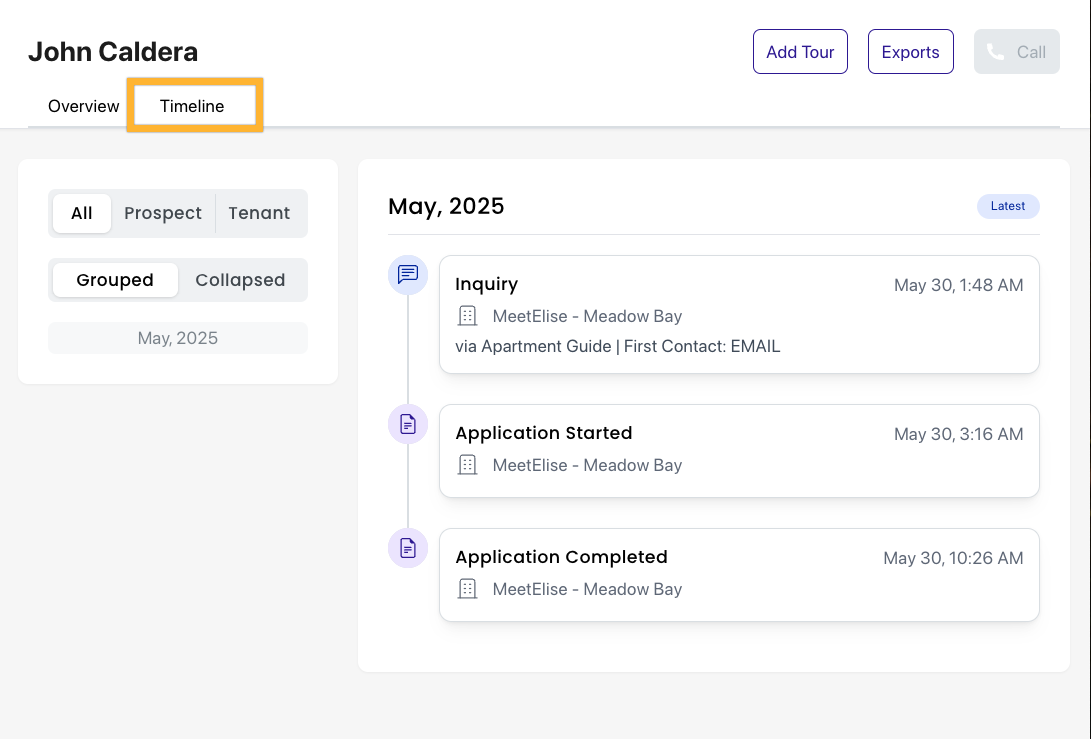This screenshot has height=739, width=1091.
Task: Click the Latest badge
Action: pos(1008,206)
